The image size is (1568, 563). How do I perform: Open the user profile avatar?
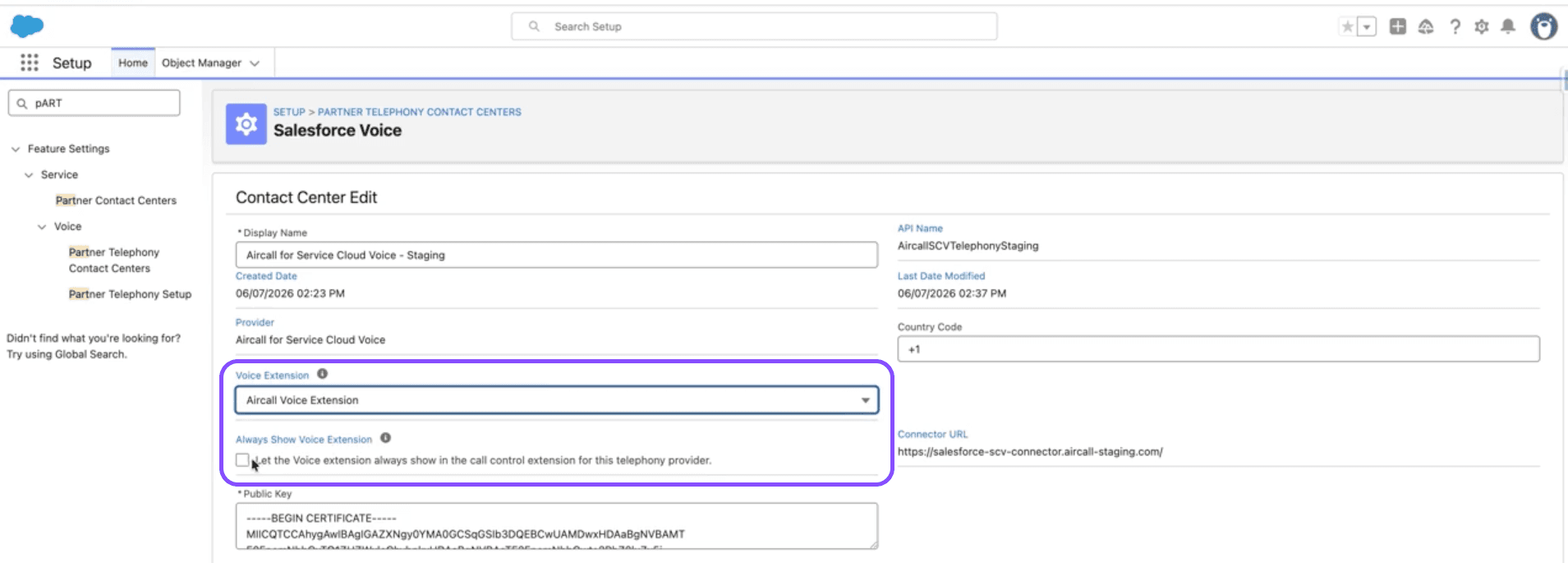click(1543, 26)
